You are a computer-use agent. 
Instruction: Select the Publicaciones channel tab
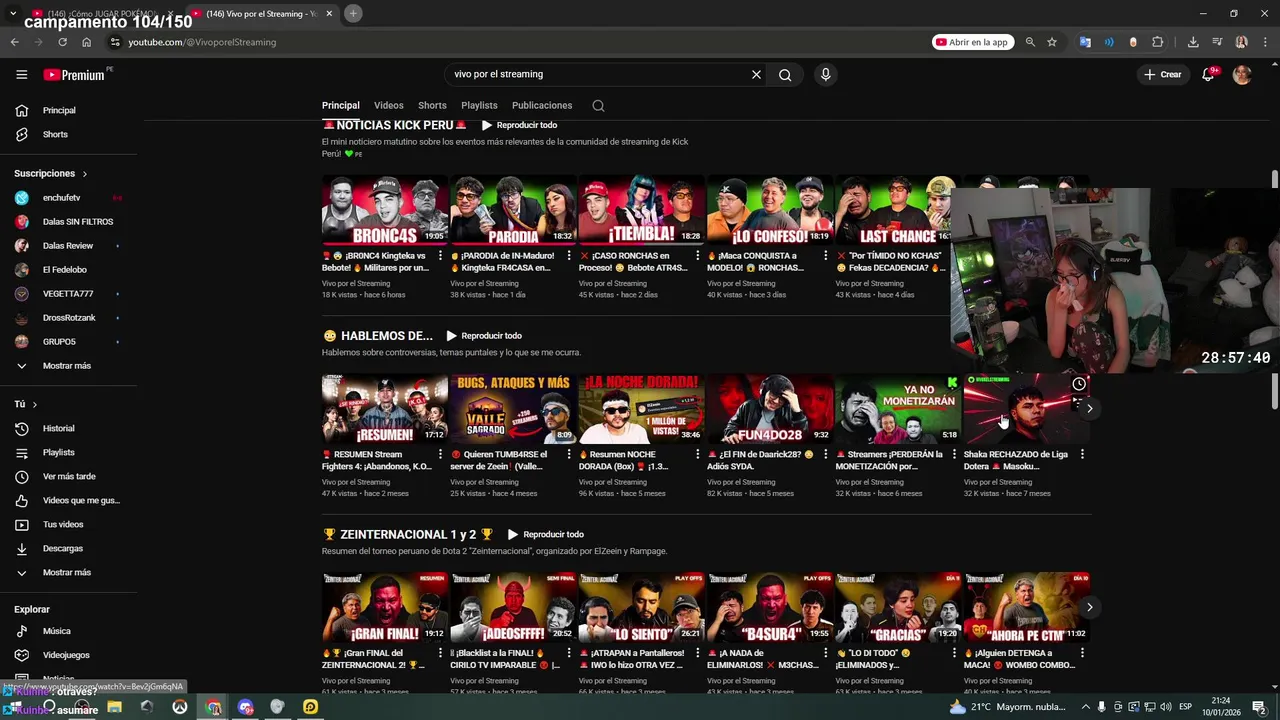tap(542, 105)
